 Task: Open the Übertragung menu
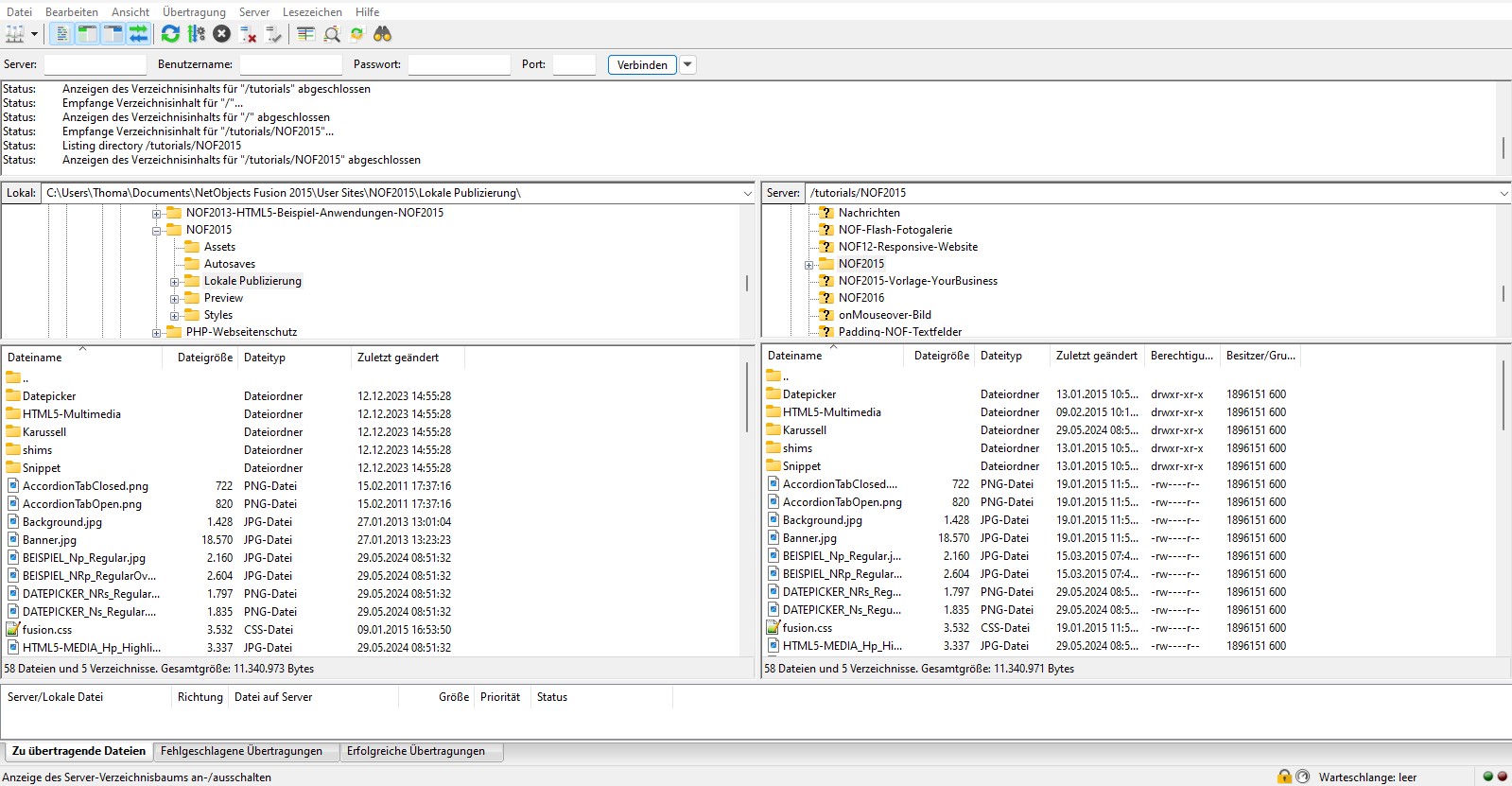point(194,12)
